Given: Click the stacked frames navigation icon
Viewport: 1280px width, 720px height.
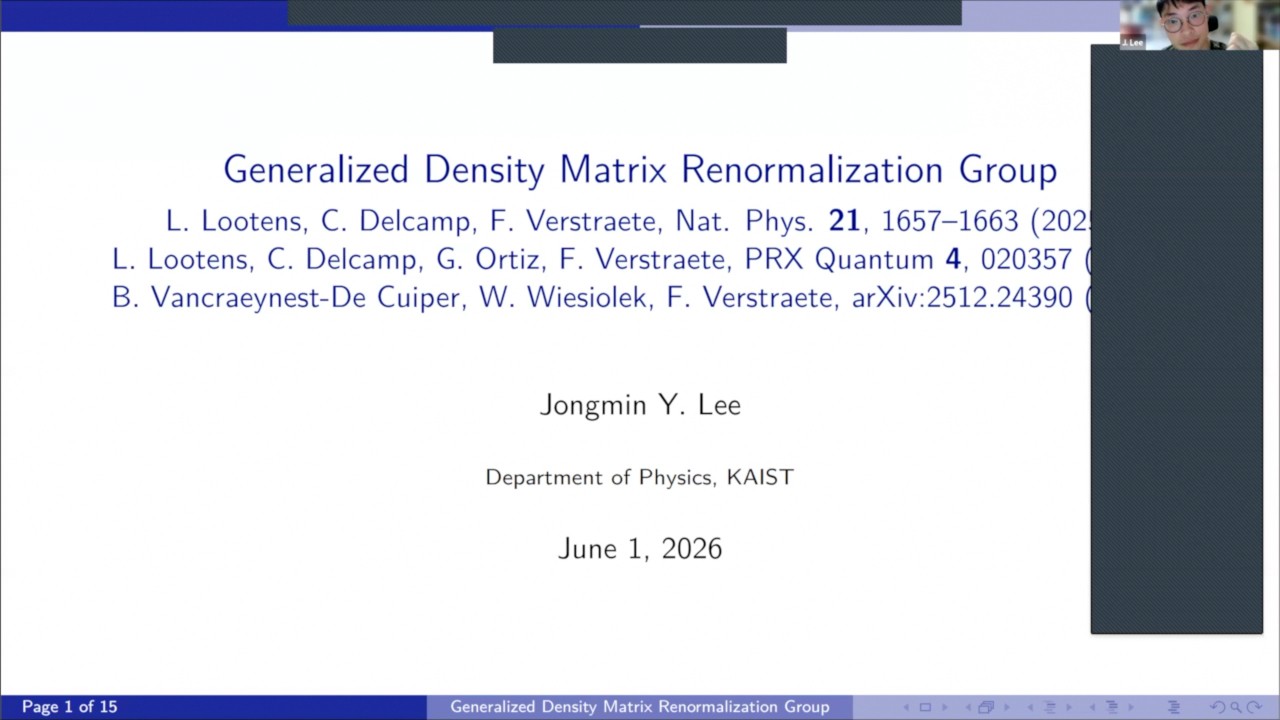Looking at the screenshot, I should coord(986,707).
